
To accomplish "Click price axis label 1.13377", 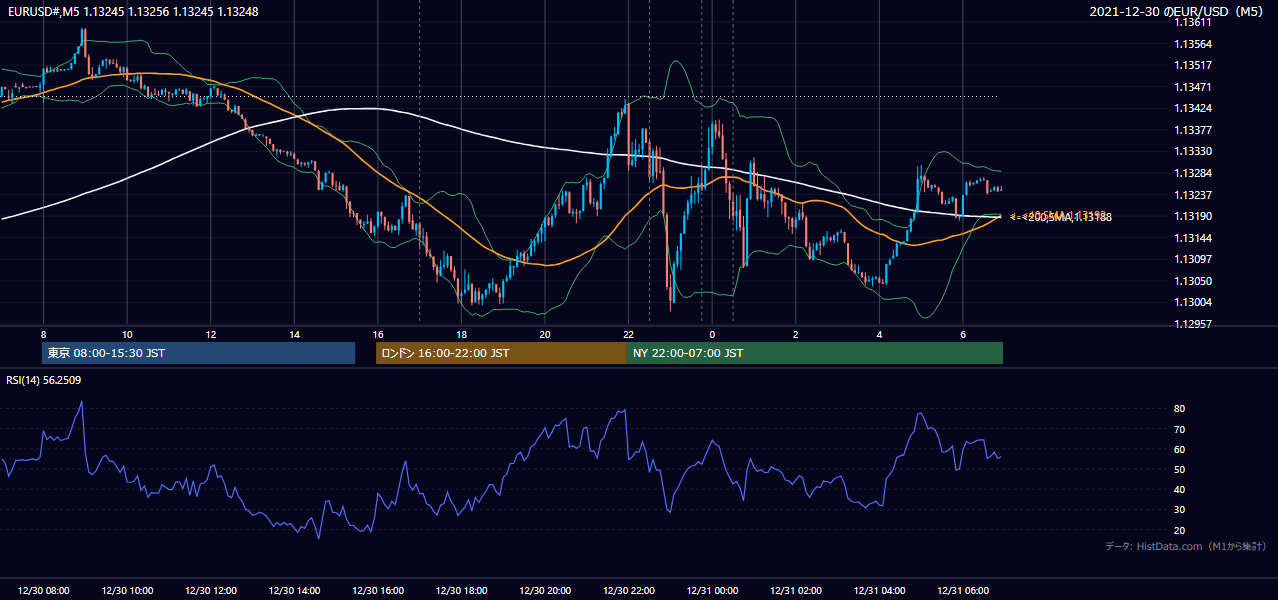I will point(1193,130).
